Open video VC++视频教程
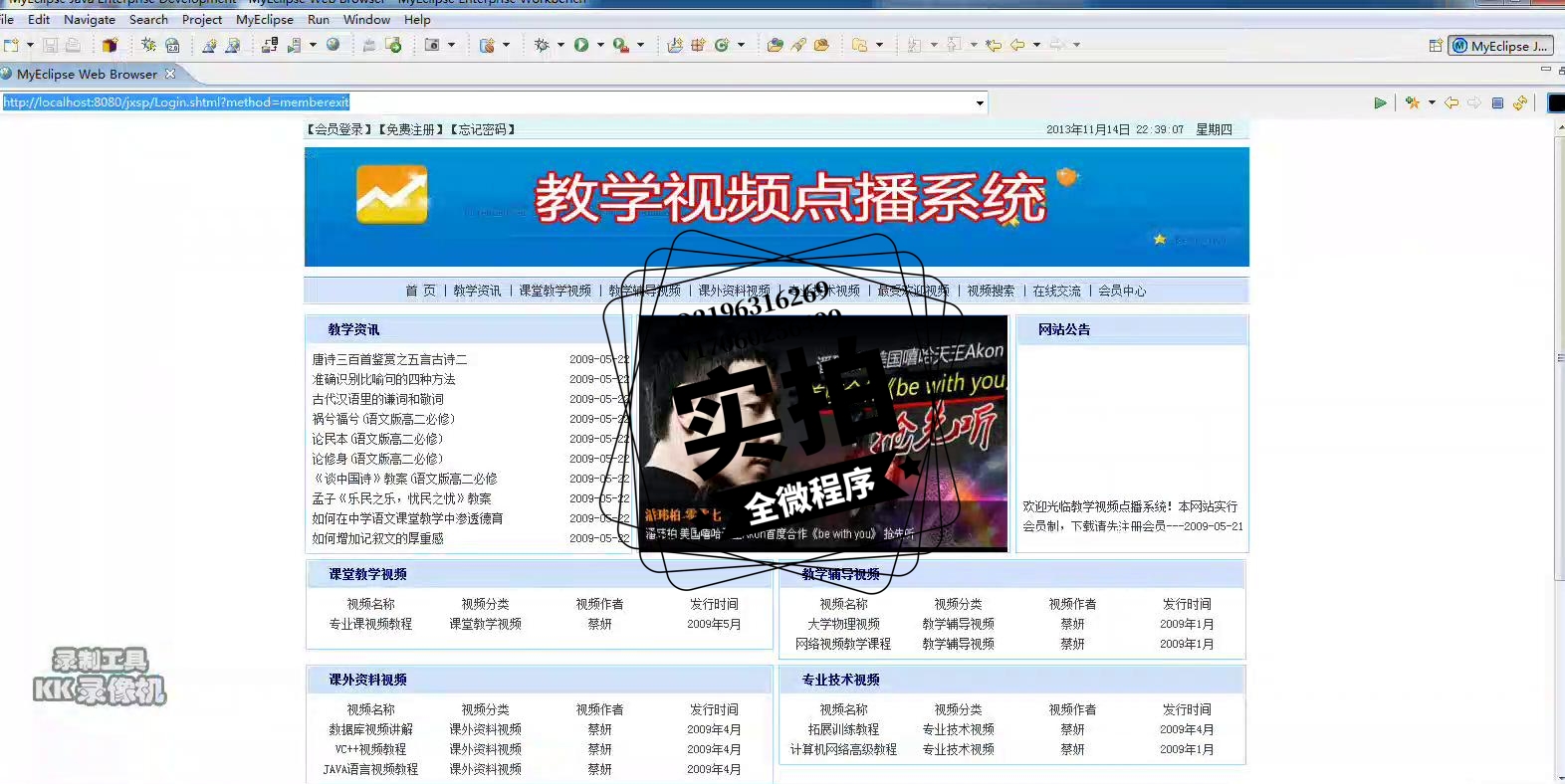Screen dimensions: 1565x784 tap(370, 749)
